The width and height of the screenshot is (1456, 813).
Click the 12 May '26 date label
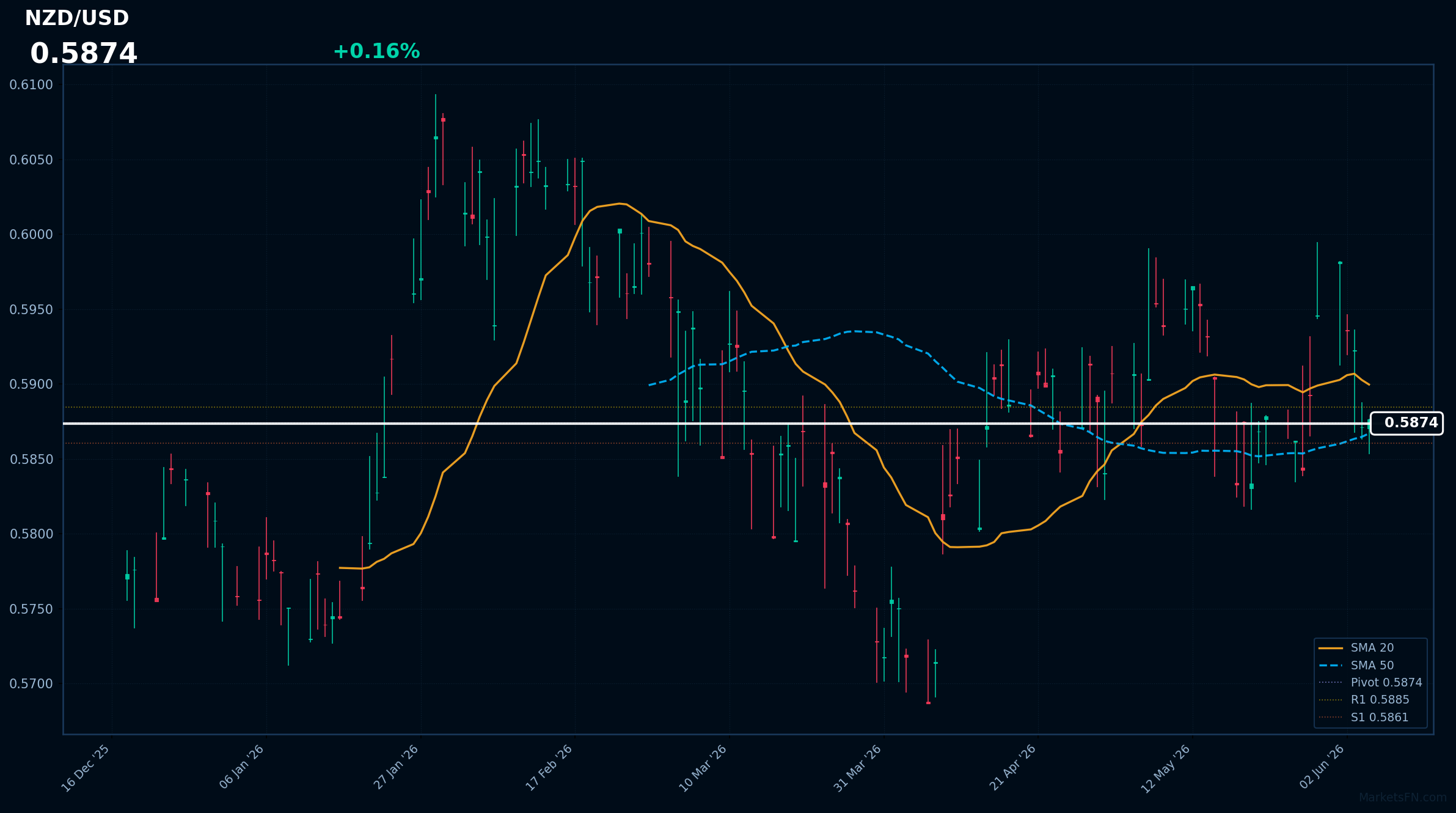point(1166,769)
